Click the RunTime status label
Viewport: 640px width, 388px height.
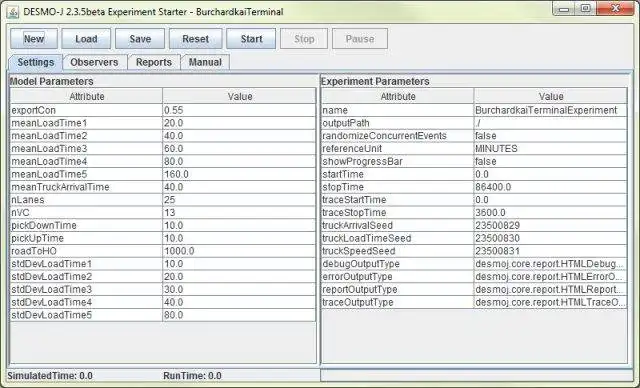[x=192, y=376]
